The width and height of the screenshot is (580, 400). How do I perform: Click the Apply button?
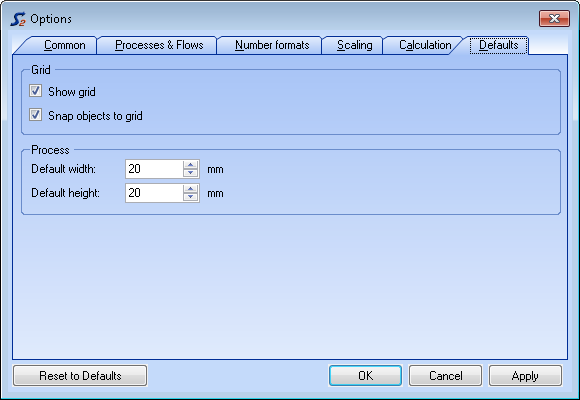pyautogui.click(x=525, y=376)
